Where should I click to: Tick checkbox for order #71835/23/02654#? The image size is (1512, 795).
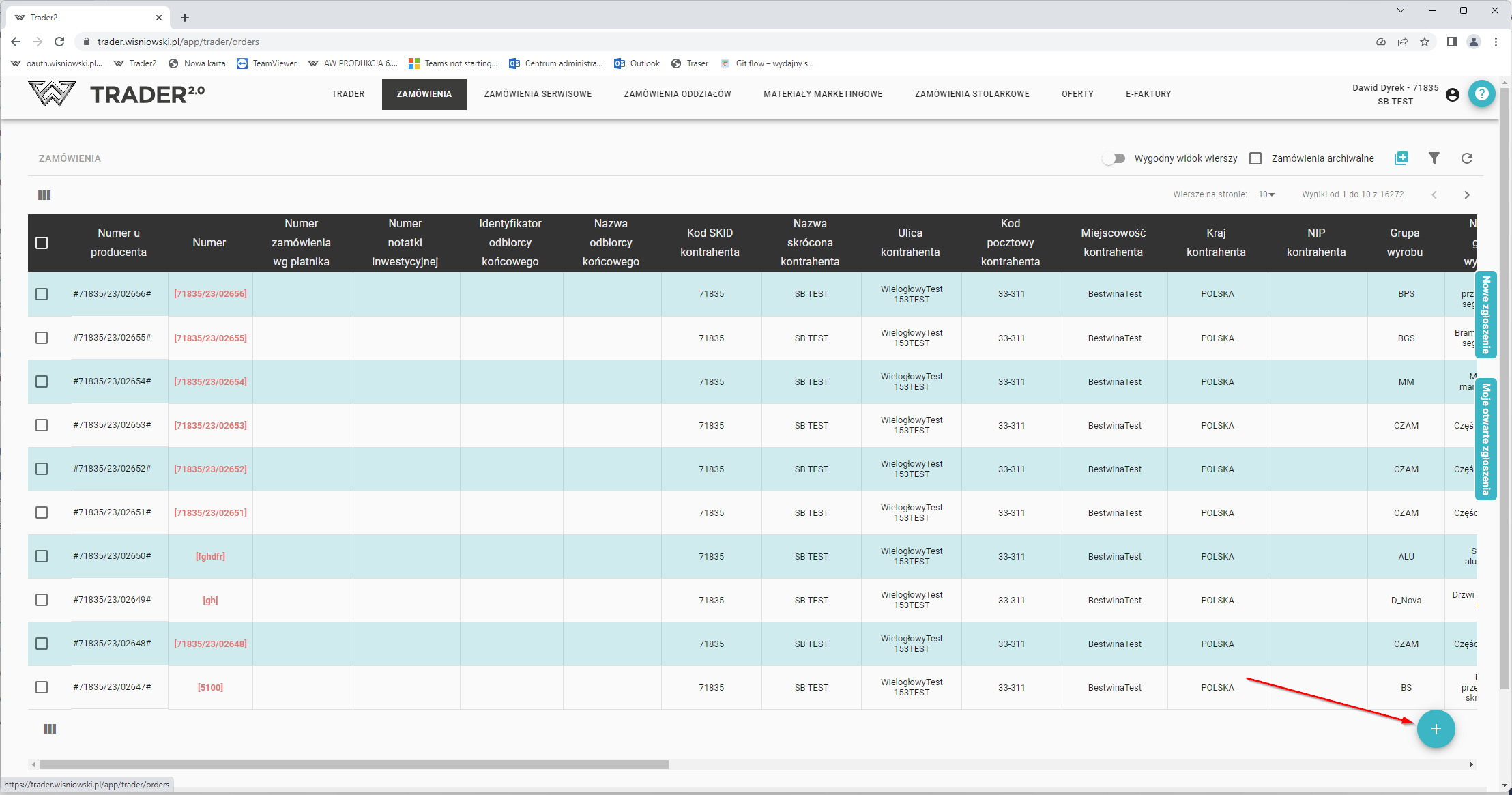click(42, 381)
